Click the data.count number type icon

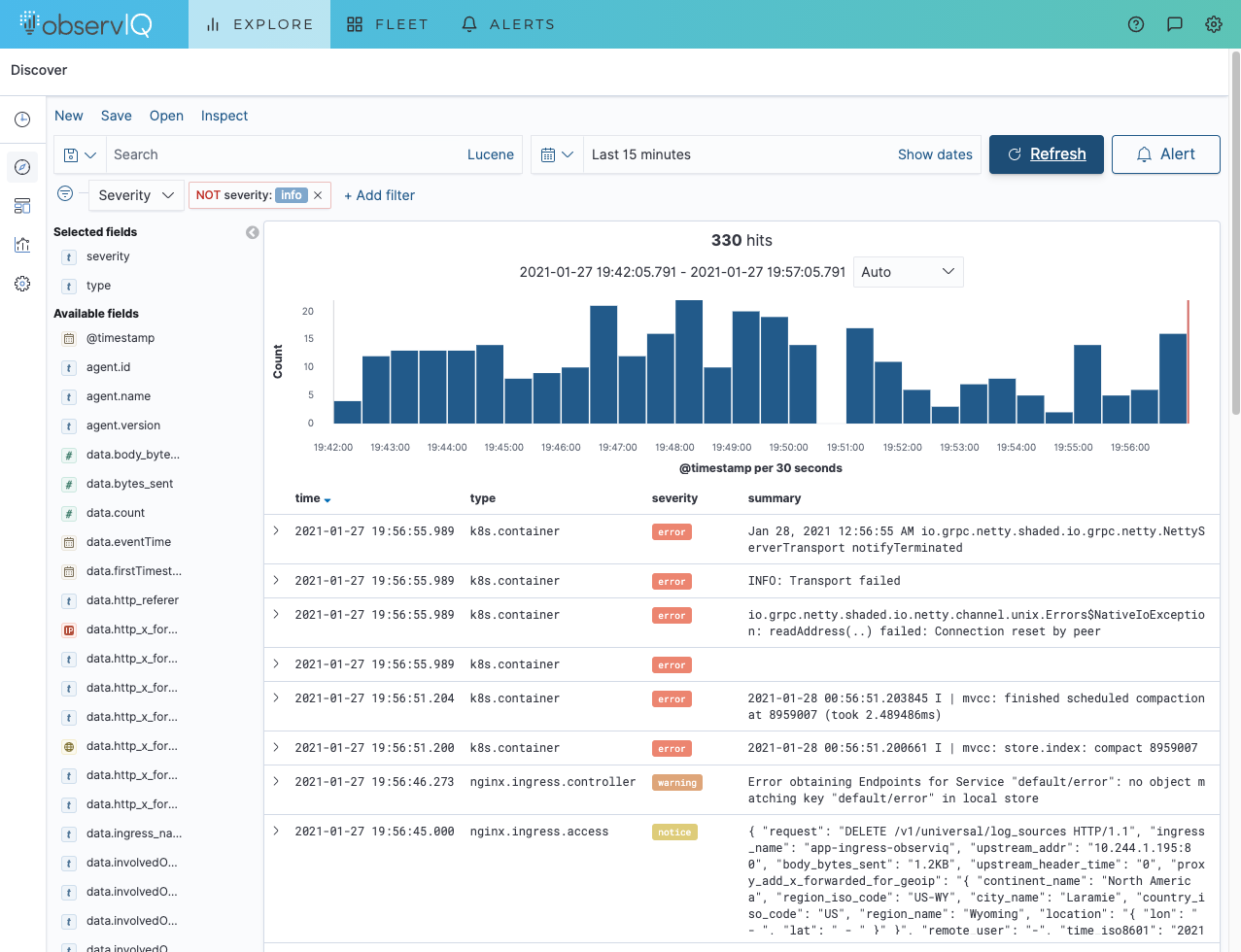click(x=69, y=513)
